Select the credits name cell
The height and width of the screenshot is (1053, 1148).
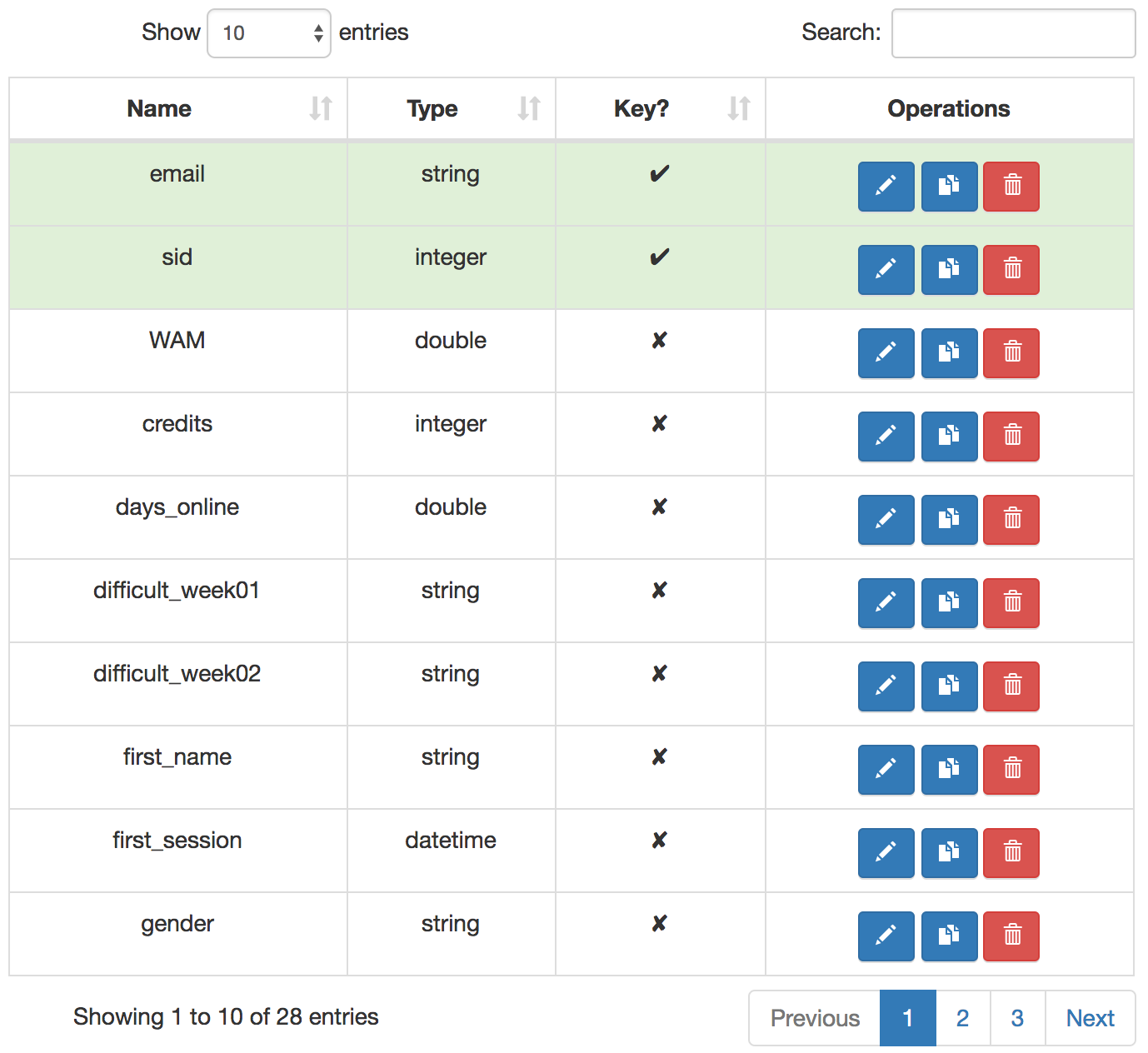coord(178,434)
